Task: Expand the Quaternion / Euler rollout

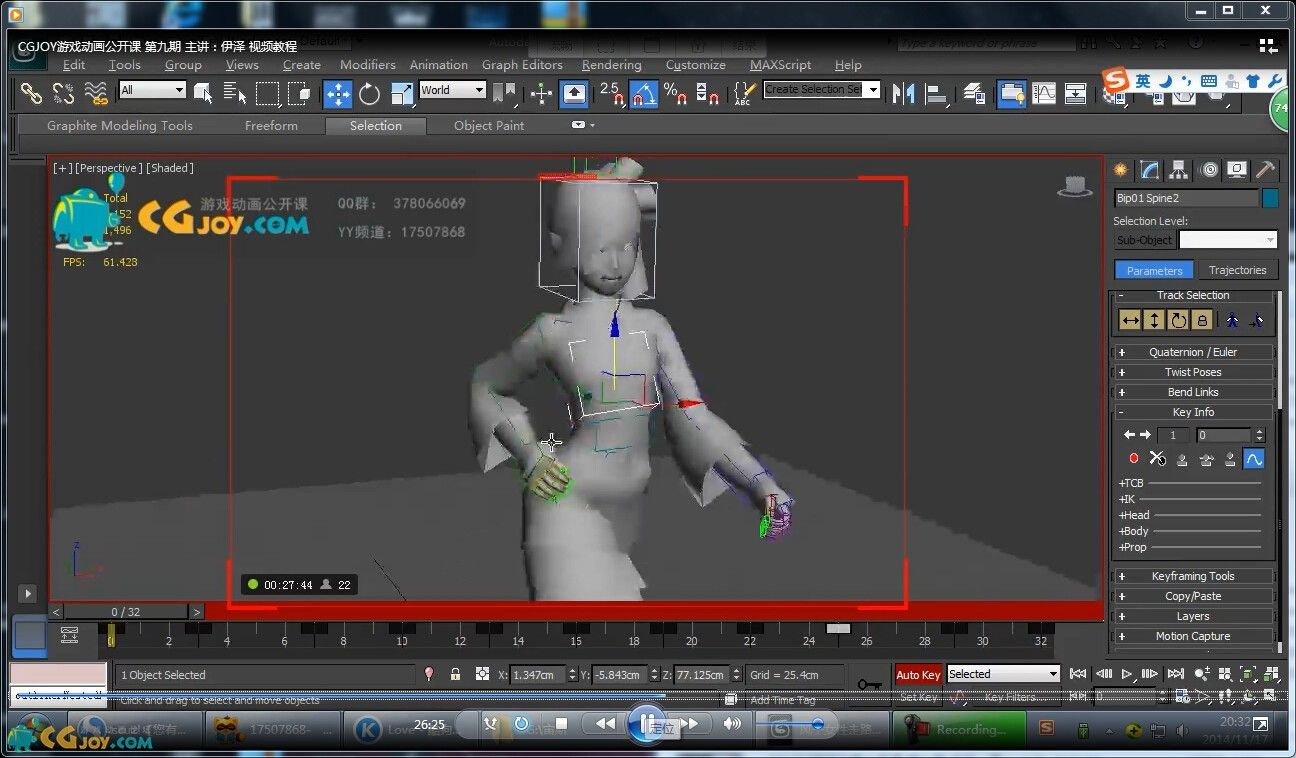Action: (1193, 352)
